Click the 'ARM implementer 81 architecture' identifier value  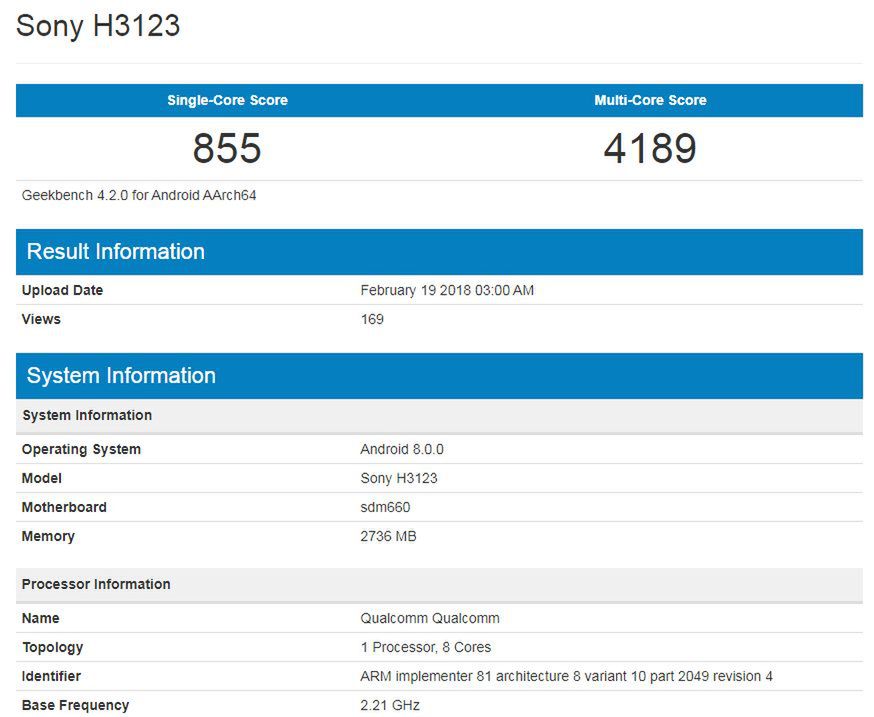566,676
